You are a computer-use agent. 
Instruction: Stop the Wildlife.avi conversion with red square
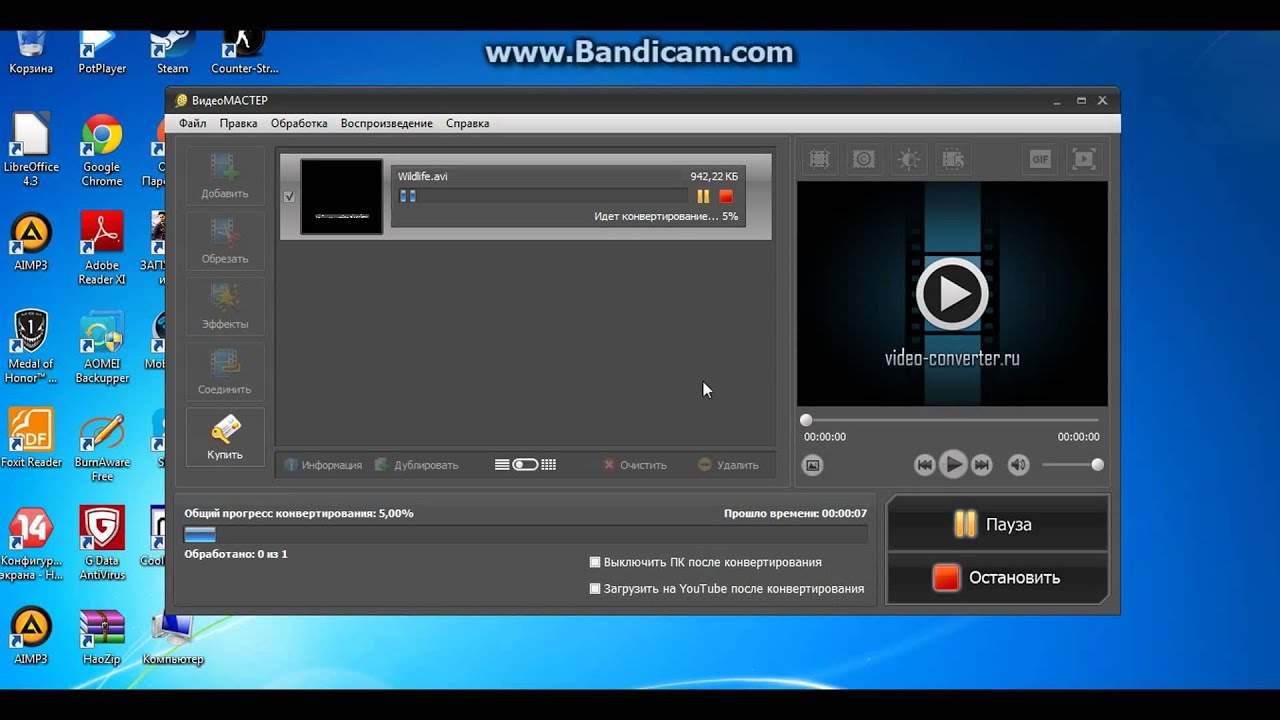[726, 197]
